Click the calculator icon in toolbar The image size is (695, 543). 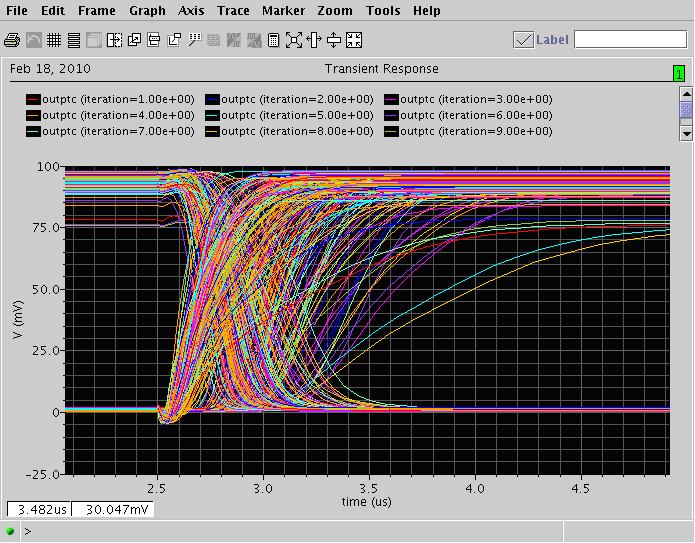pos(273,40)
